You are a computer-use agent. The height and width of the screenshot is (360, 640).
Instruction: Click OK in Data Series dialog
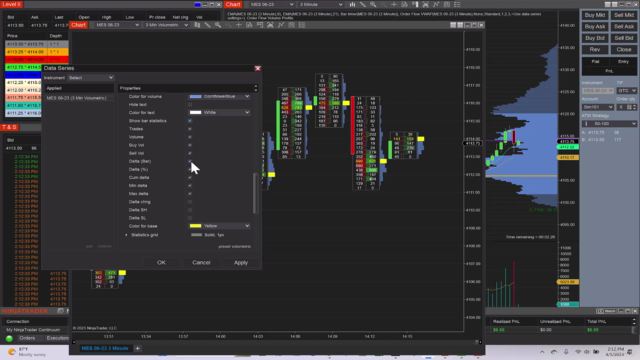[x=161, y=262]
